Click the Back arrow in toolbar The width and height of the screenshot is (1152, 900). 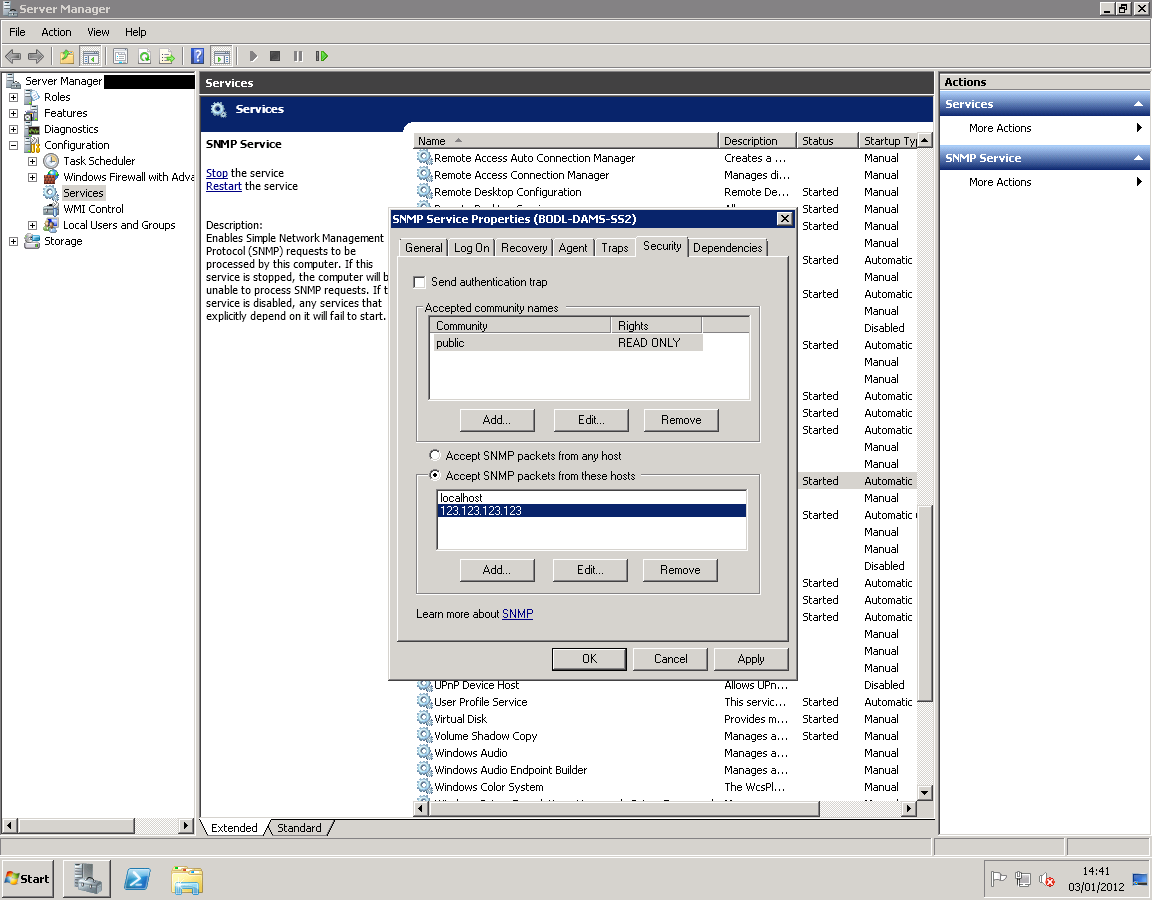point(13,56)
